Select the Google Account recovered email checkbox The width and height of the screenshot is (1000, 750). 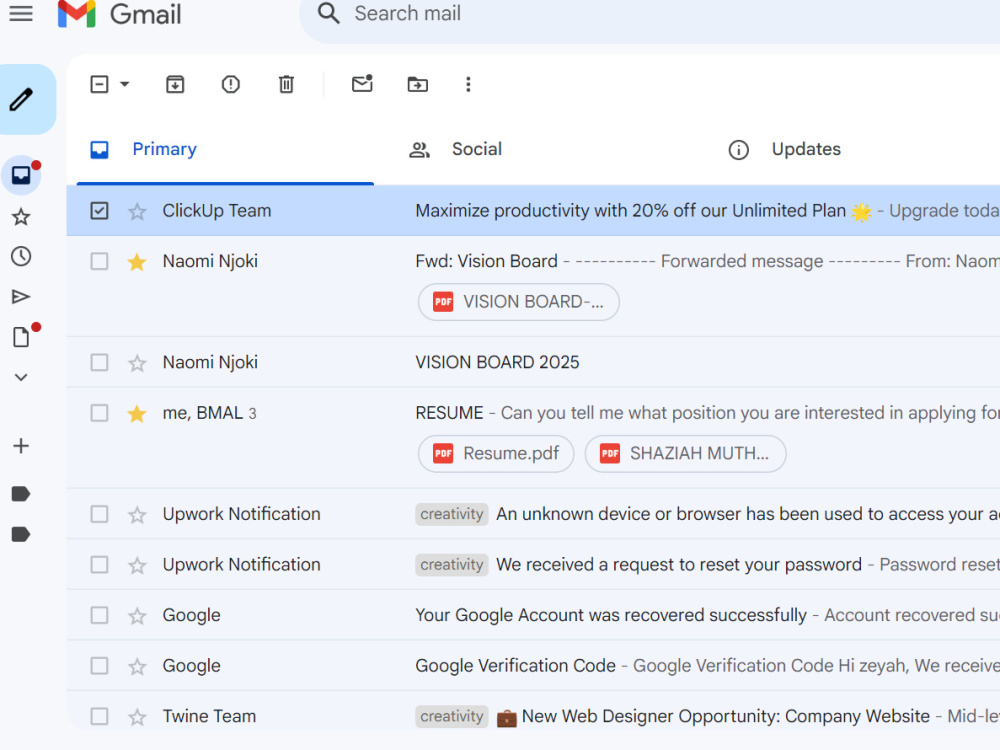(x=99, y=615)
